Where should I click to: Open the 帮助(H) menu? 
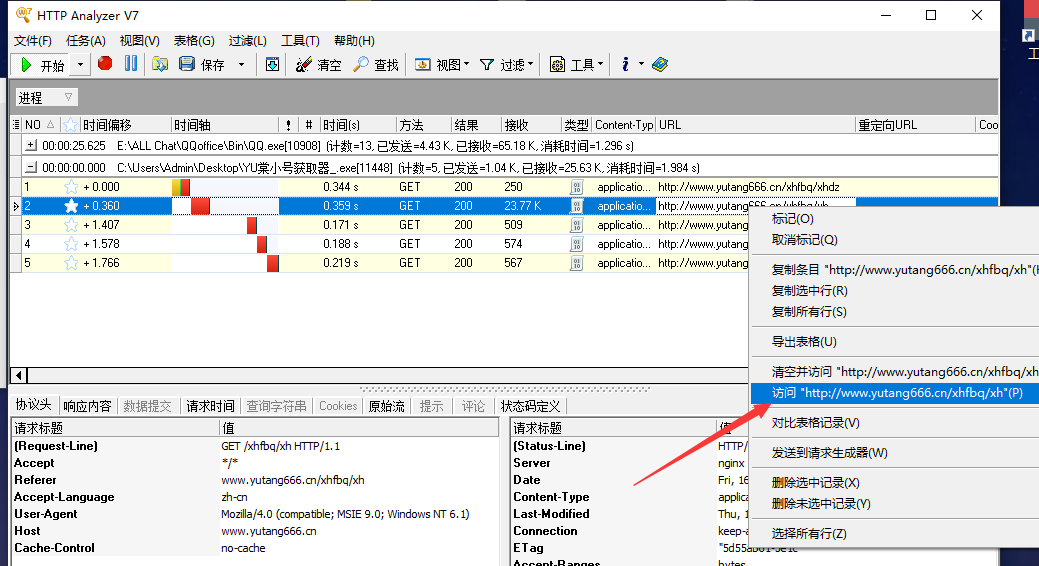coord(354,40)
